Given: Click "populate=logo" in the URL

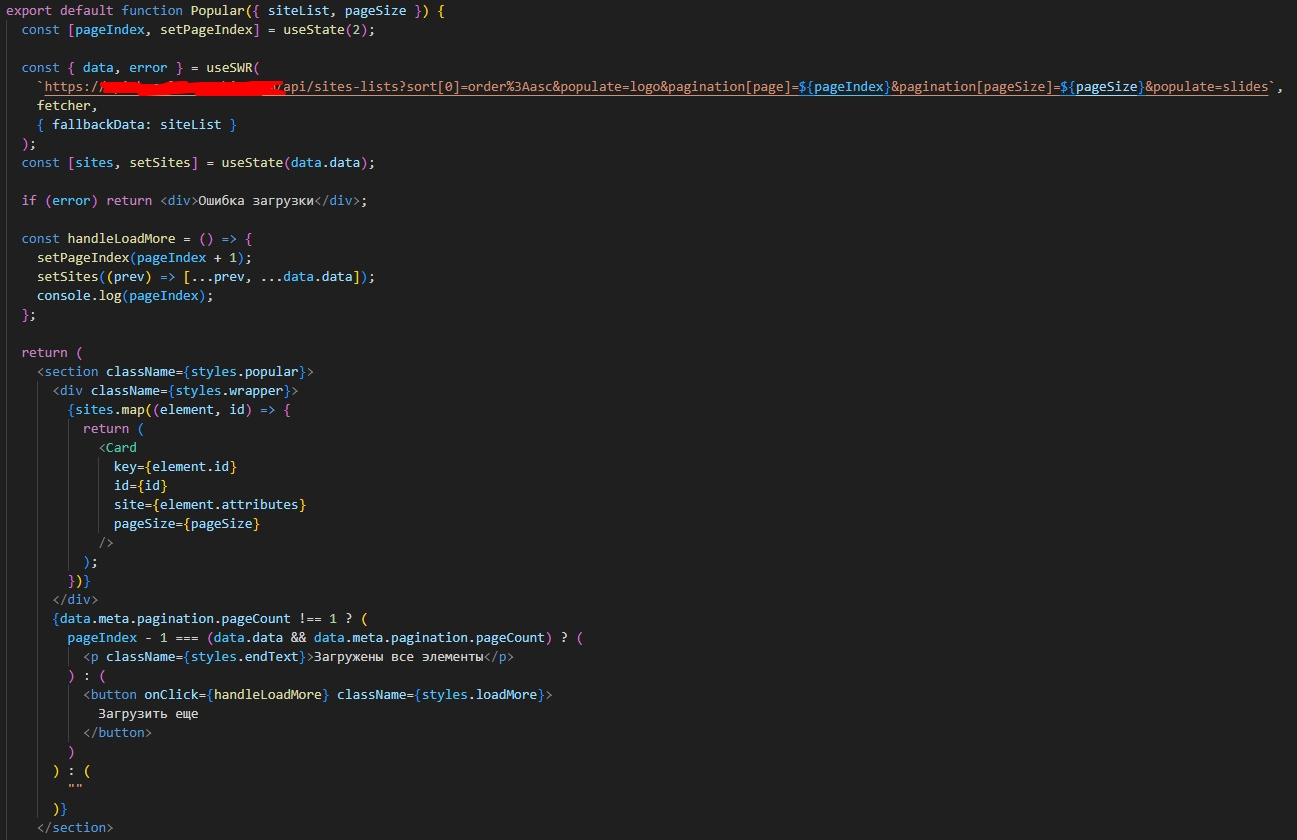Looking at the screenshot, I should click(609, 87).
